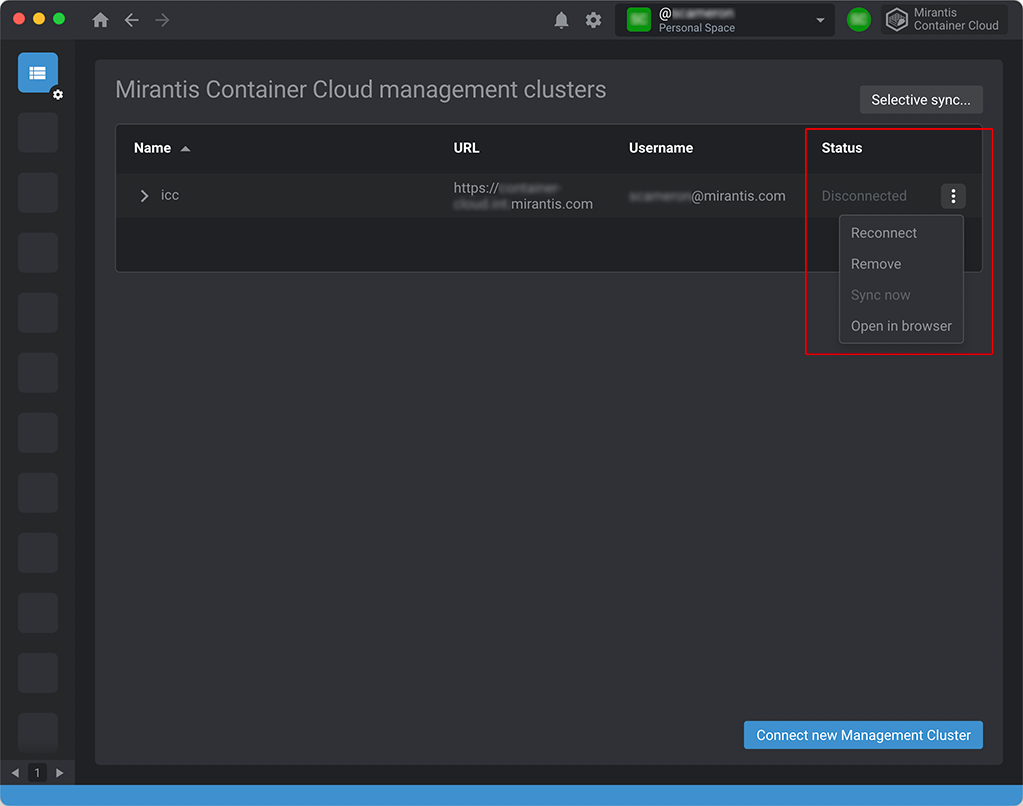Open the Mirantis Container Cloud extension button
Image resolution: width=1023 pixels, height=806 pixels.
[944, 20]
